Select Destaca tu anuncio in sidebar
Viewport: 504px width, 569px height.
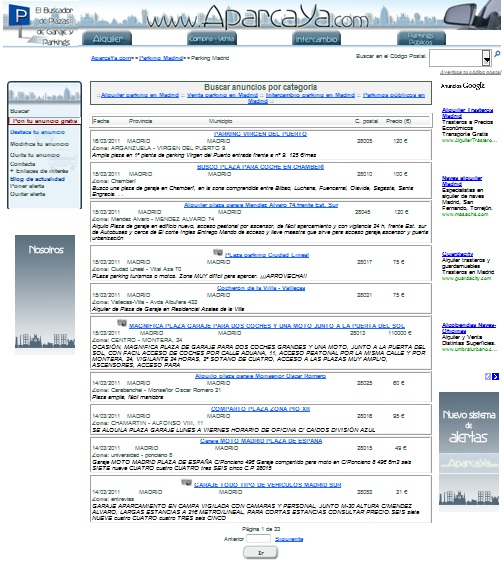(x=37, y=132)
